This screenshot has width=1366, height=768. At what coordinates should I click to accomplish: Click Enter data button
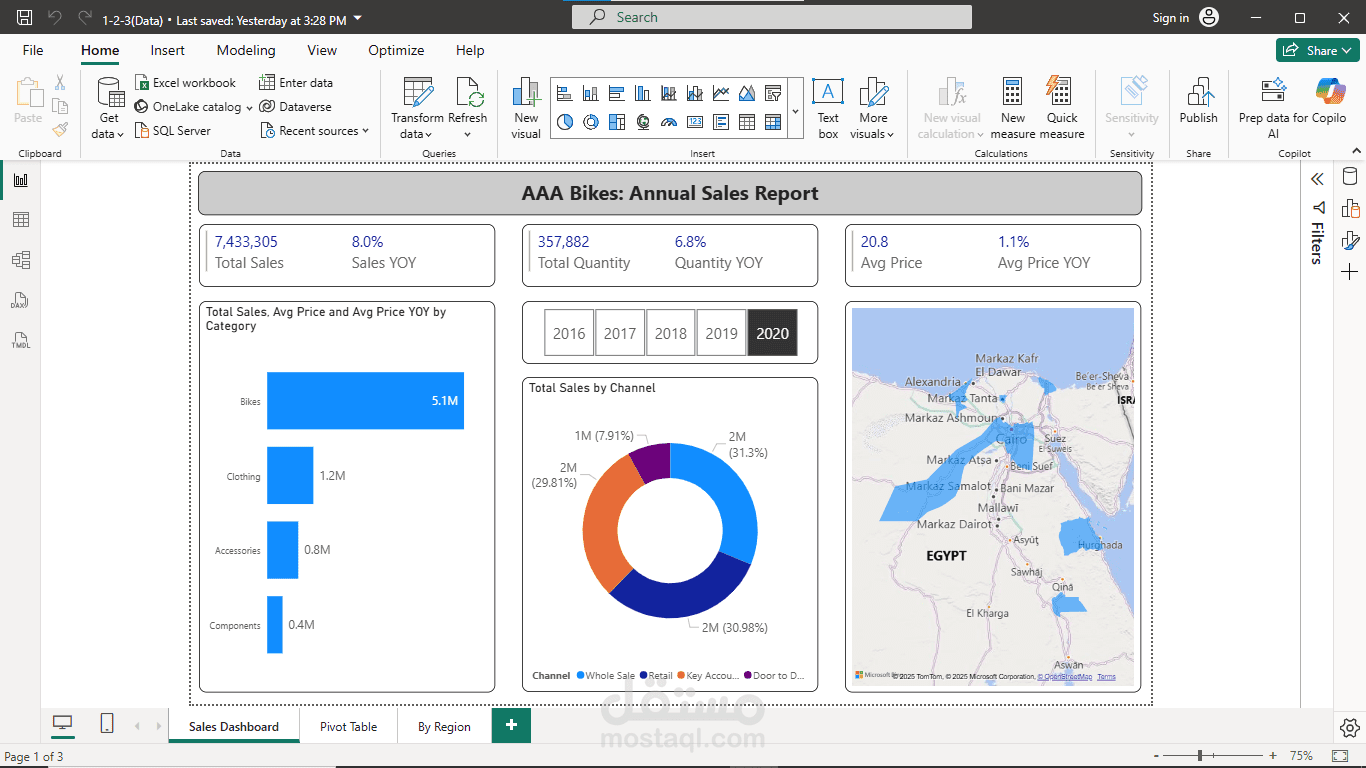click(x=296, y=83)
